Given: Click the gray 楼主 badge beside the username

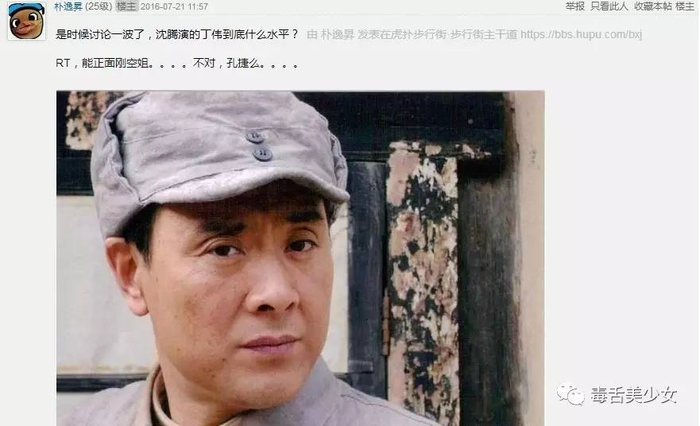Looking at the screenshot, I should coord(126,7).
